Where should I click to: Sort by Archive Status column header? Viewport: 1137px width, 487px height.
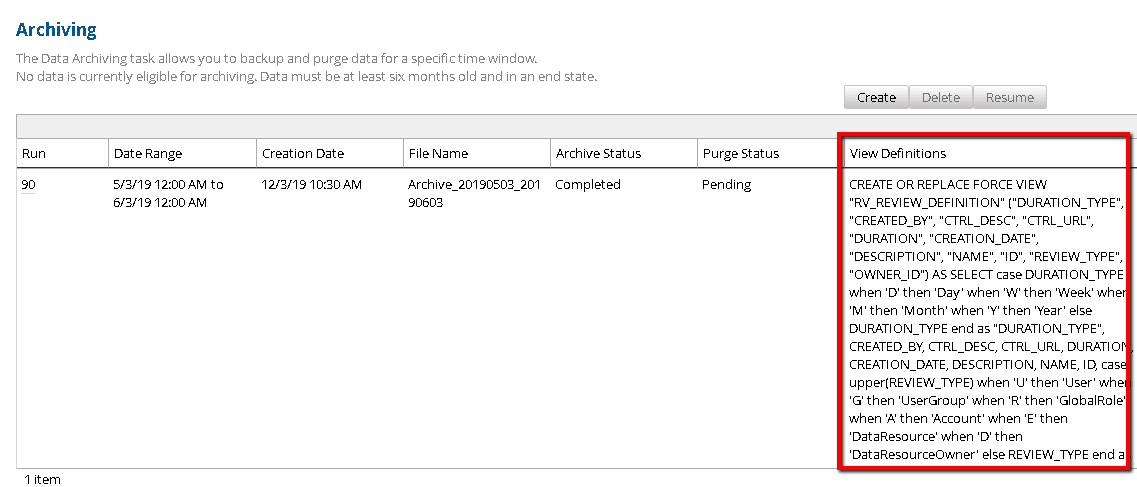(598, 153)
